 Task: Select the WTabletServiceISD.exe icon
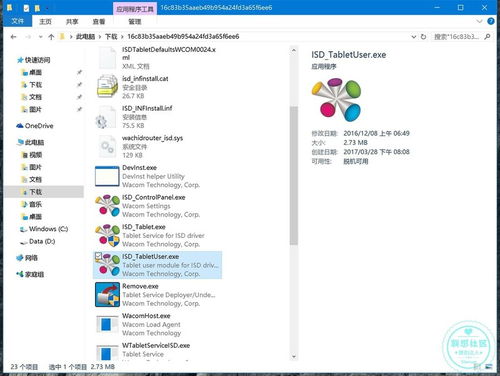coord(107,353)
